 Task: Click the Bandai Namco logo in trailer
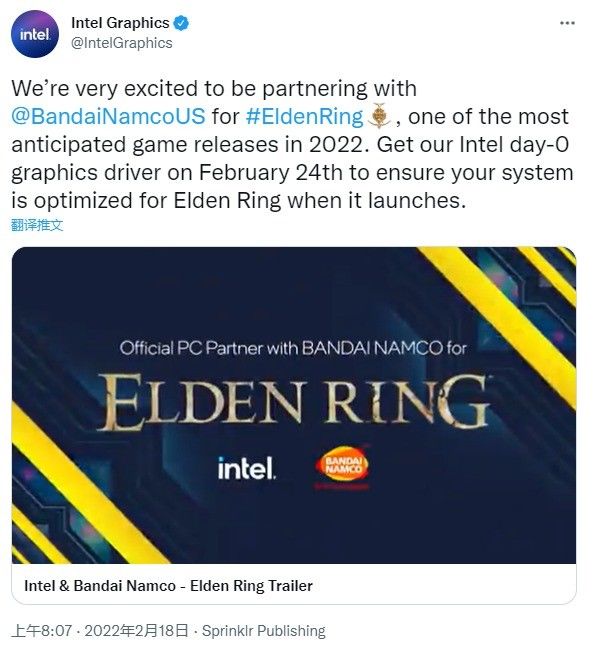(342, 466)
